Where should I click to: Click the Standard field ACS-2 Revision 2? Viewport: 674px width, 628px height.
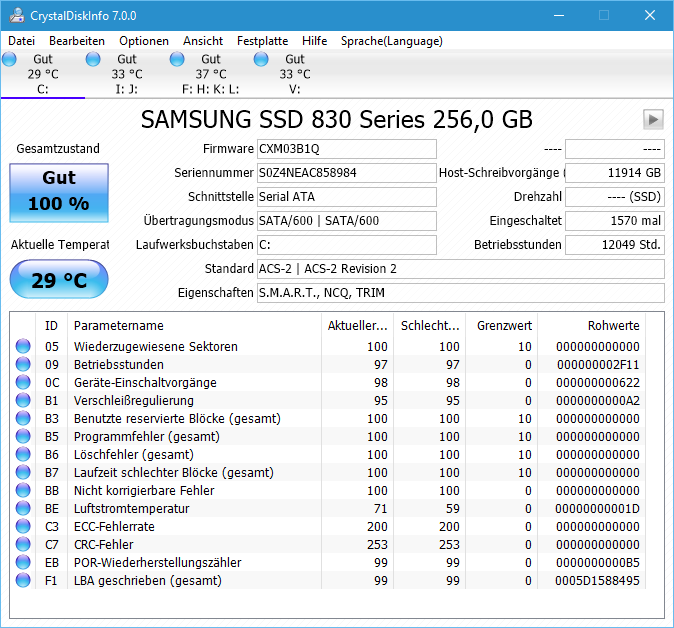click(461, 269)
